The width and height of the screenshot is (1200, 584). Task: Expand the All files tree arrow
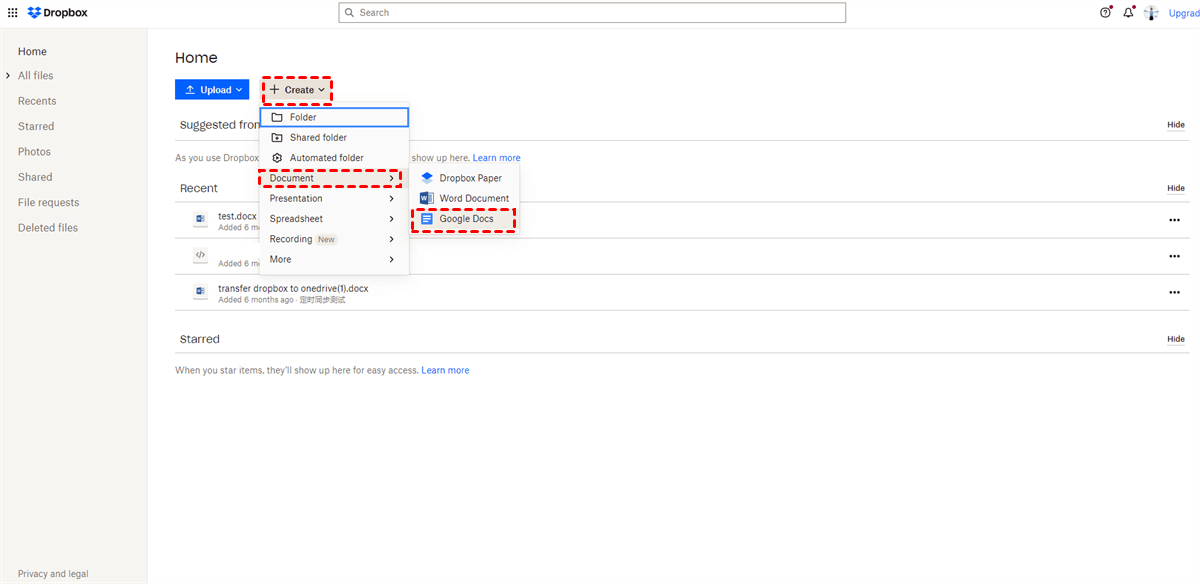pyautogui.click(x=8, y=76)
